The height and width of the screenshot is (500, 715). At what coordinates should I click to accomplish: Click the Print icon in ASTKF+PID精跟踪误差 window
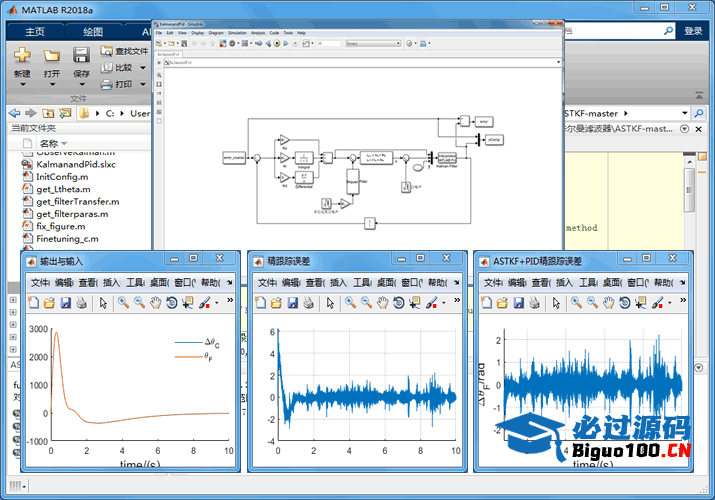[534, 303]
